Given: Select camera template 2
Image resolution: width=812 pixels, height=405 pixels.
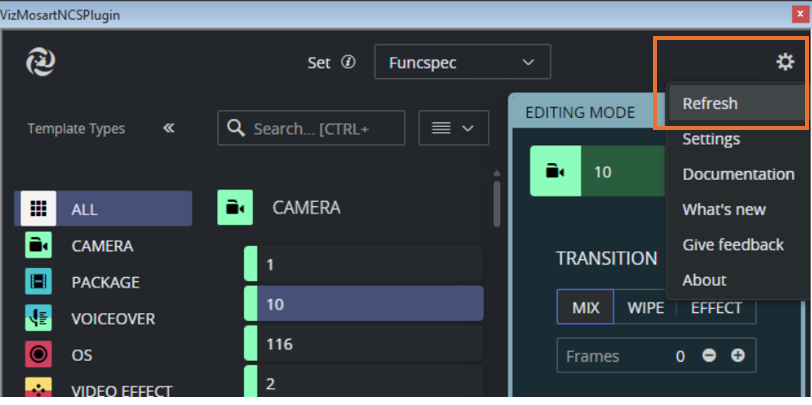Looking at the screenshot, I should click(364, 382).
